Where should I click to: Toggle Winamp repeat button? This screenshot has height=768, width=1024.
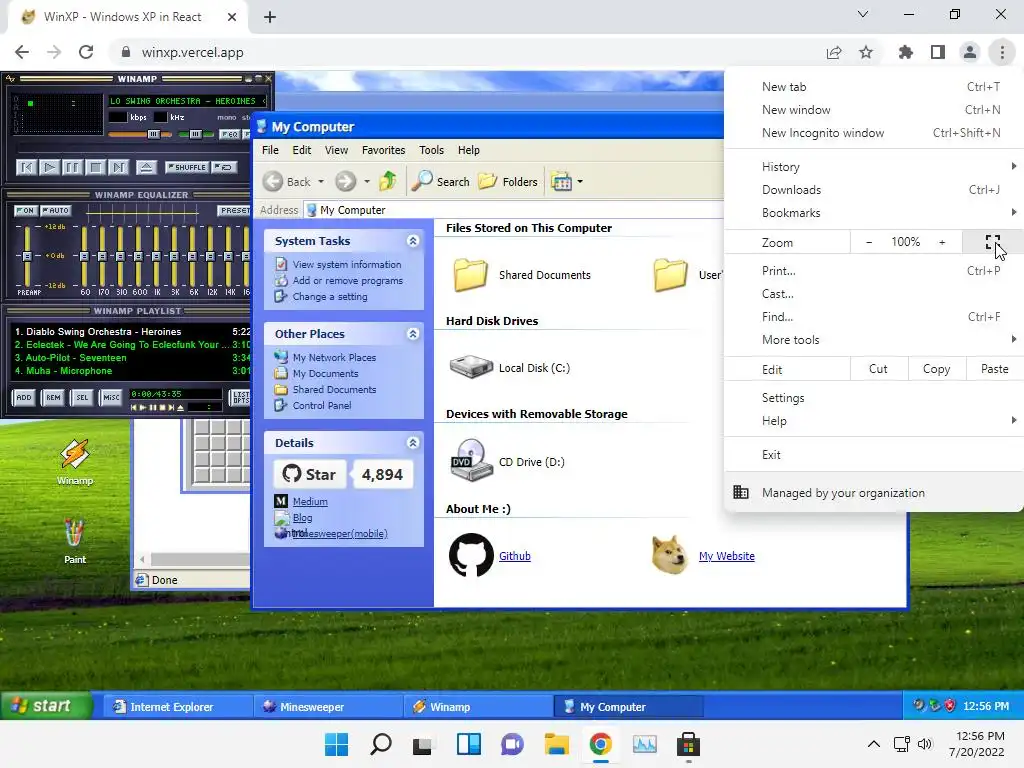(x=223, y=167)
